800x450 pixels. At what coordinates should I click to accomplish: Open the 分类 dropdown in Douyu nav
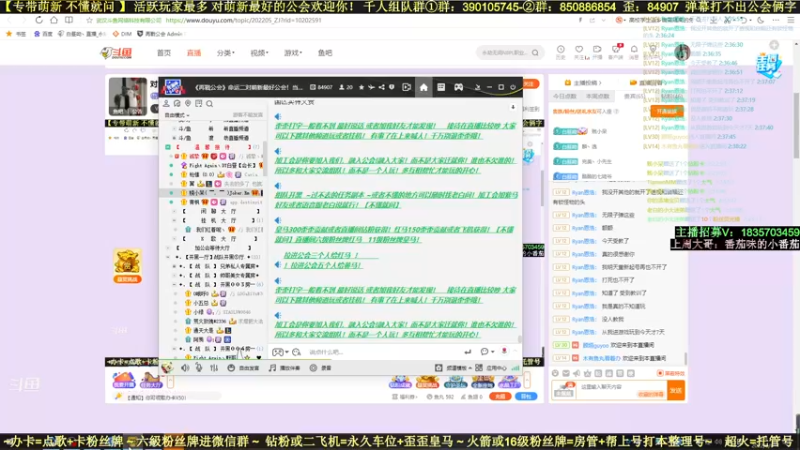tap(226, 53)
